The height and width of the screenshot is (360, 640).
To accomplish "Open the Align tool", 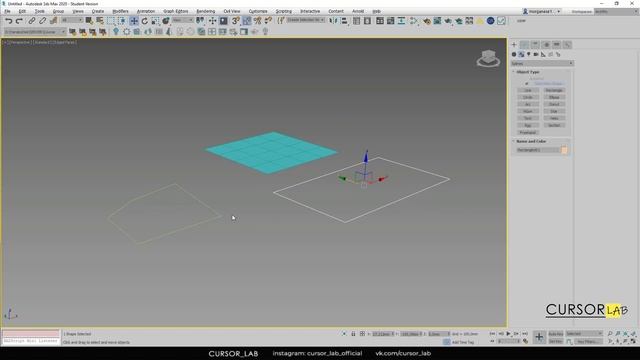I will 344,20.
